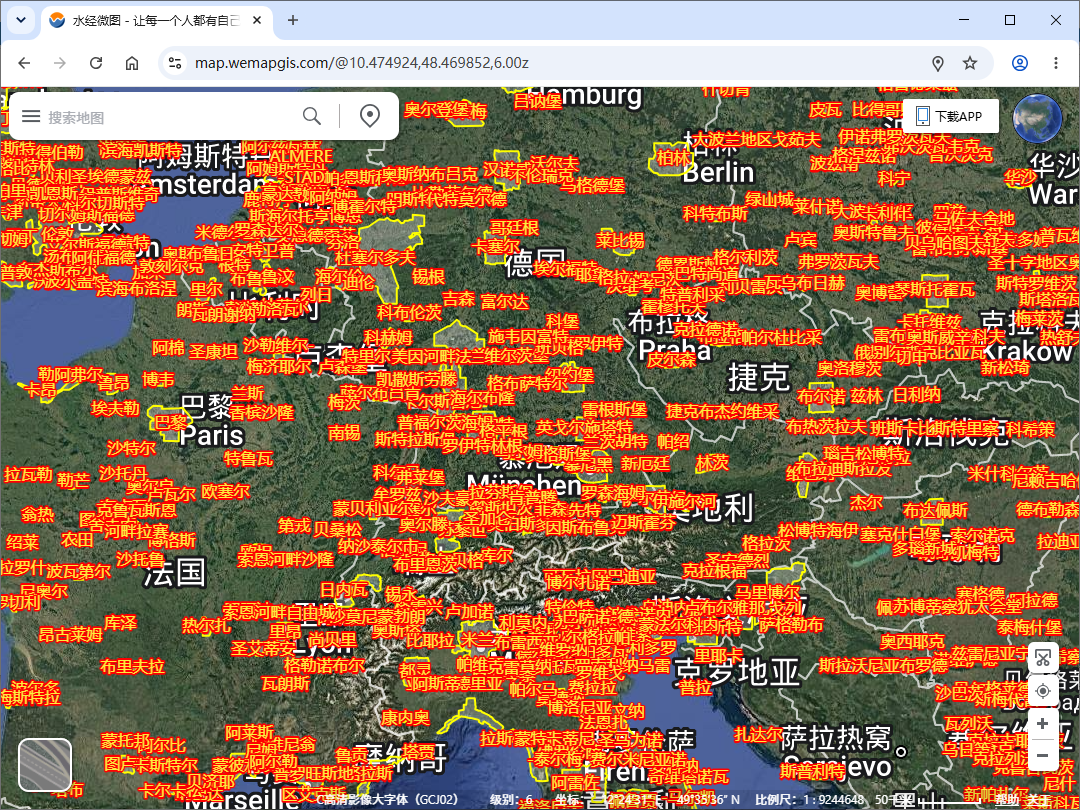Click the location pin icon beside search
Screen dimensions: 1080x810
coord(370,116)
